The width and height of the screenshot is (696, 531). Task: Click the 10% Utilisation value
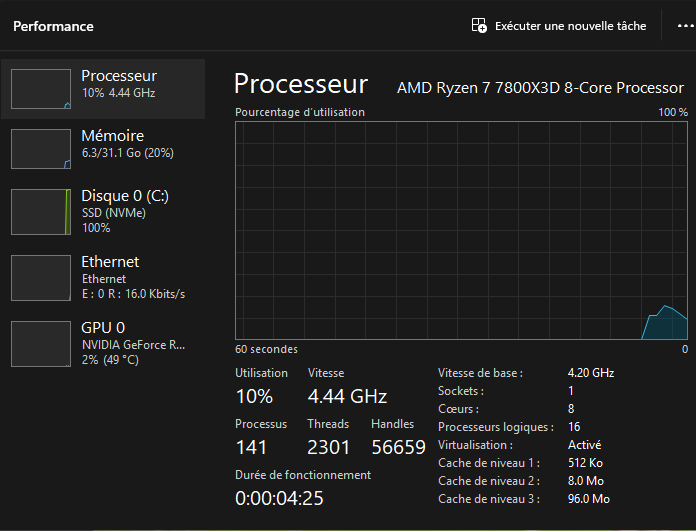tap(254, 396)
